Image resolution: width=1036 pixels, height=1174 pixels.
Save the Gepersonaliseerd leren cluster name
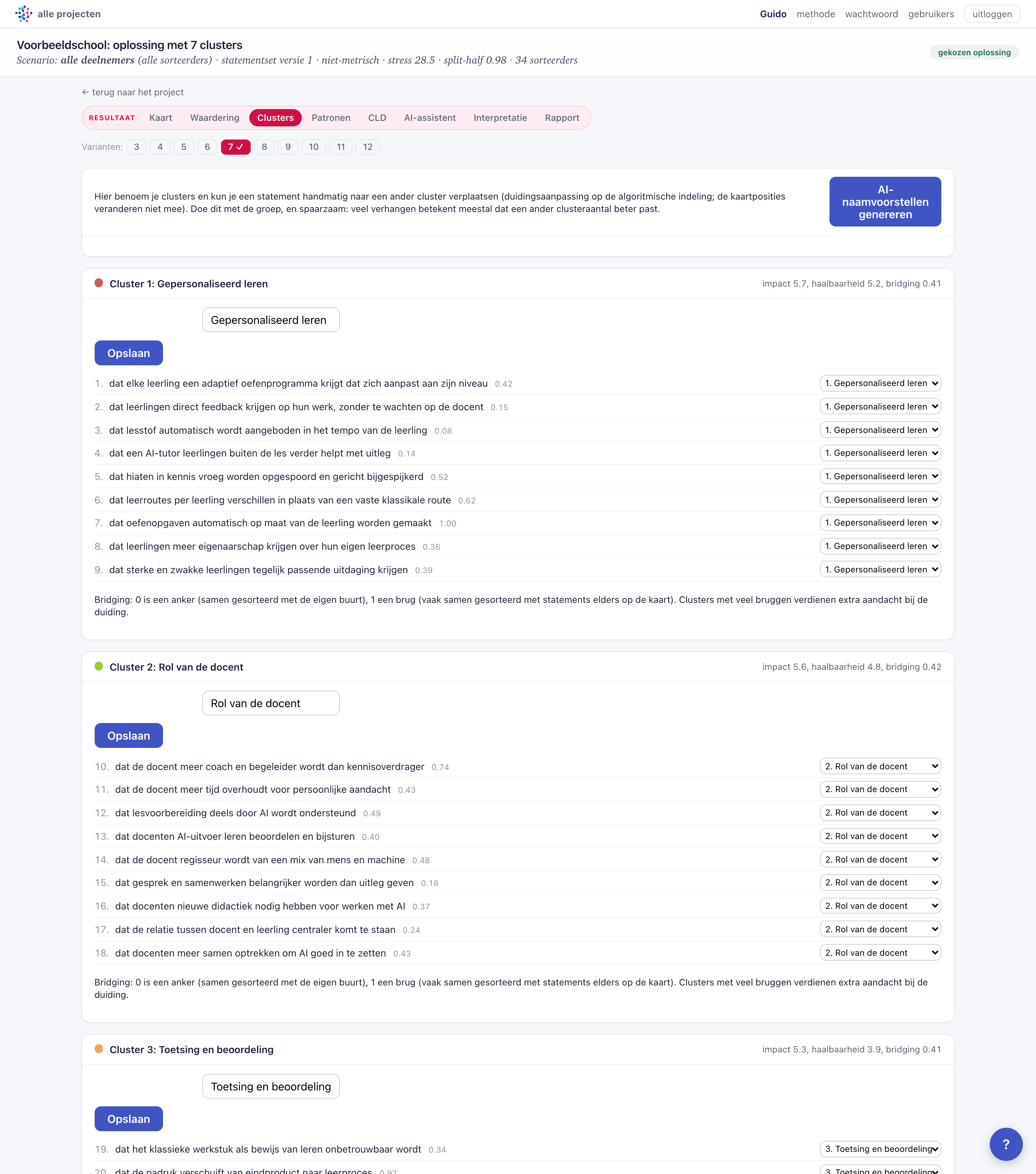[129, 353]
